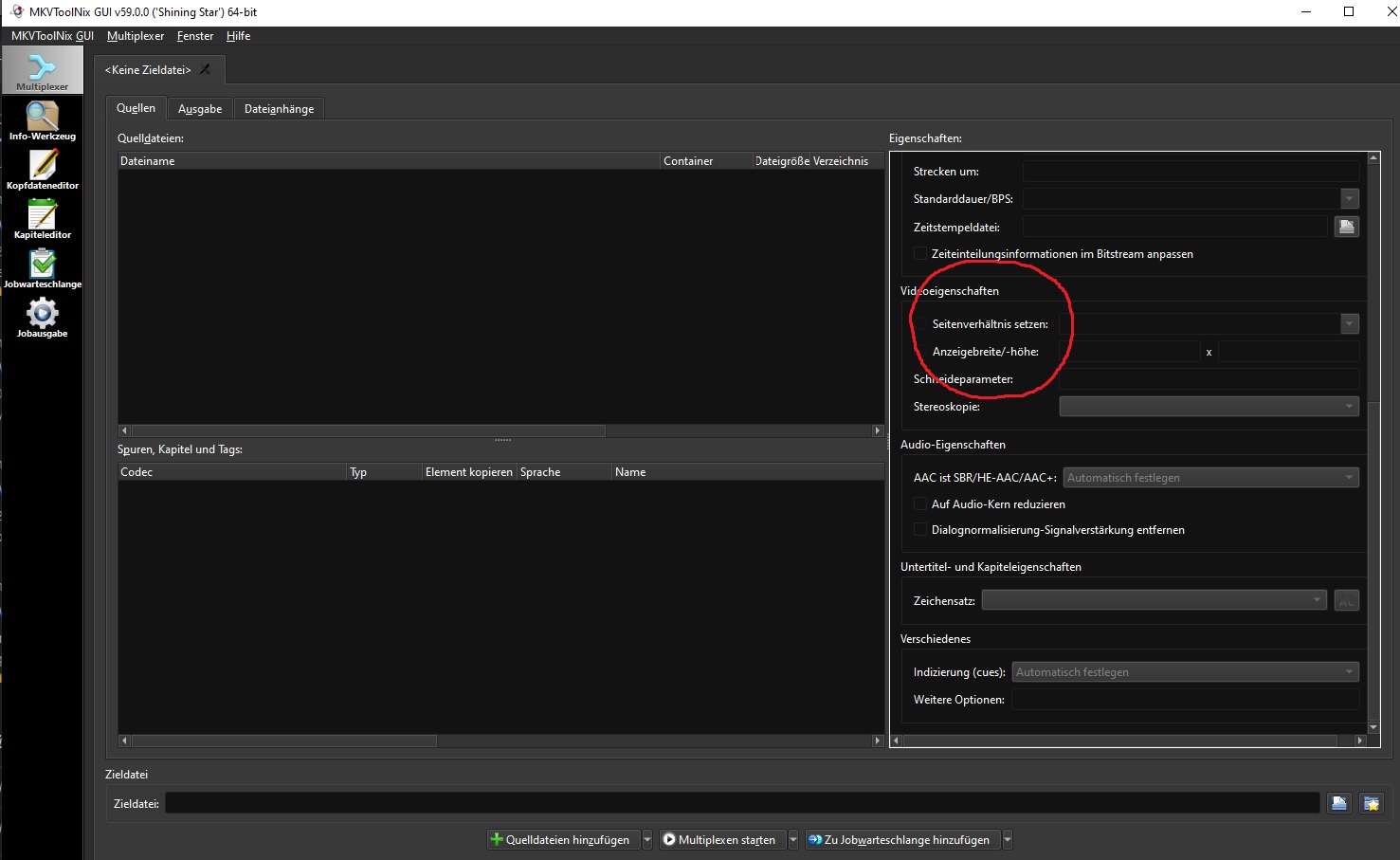Click Verzeichnis column header
The image size is (1400, 860).
(846, 161)
